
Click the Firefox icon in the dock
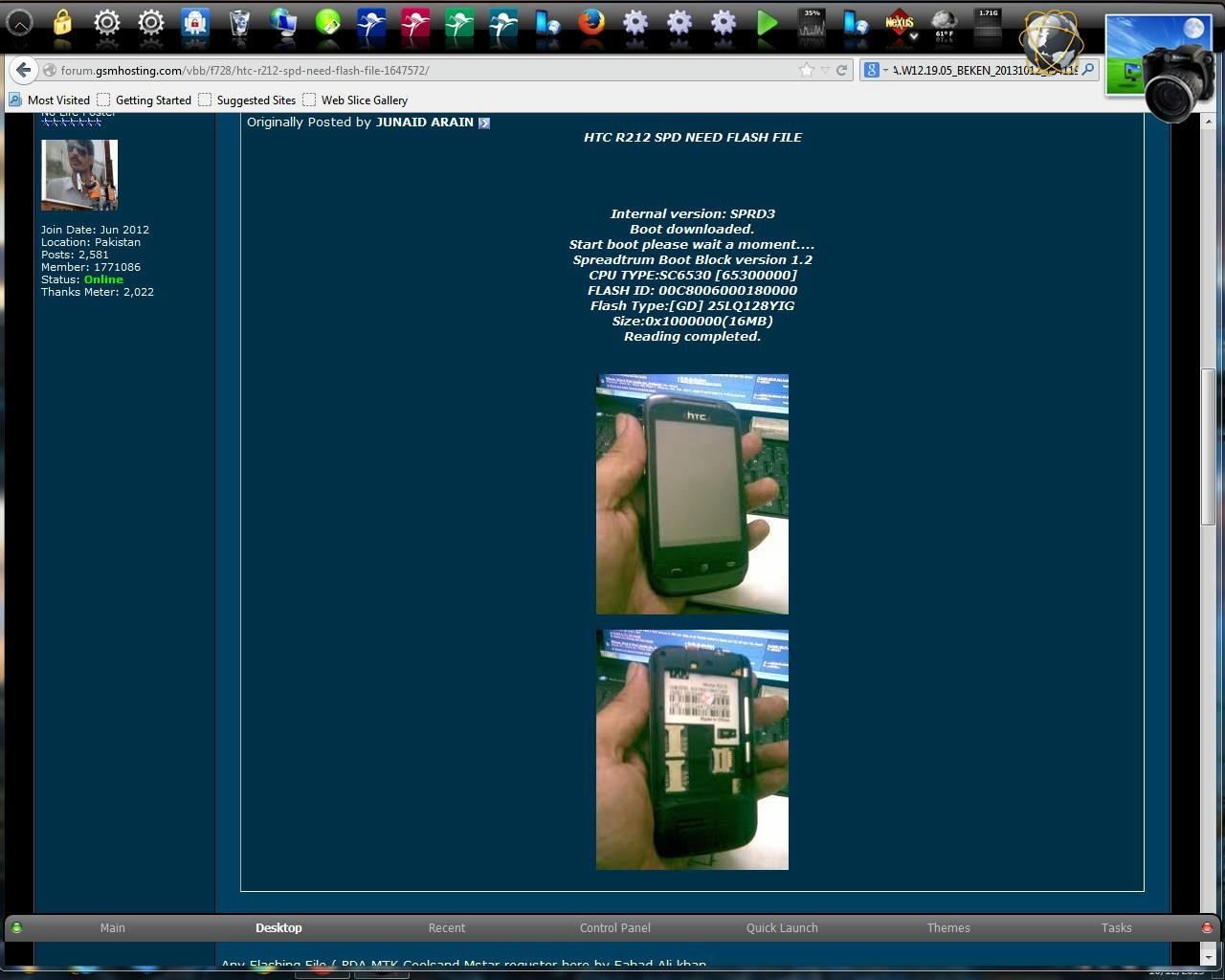coord(591,23)
